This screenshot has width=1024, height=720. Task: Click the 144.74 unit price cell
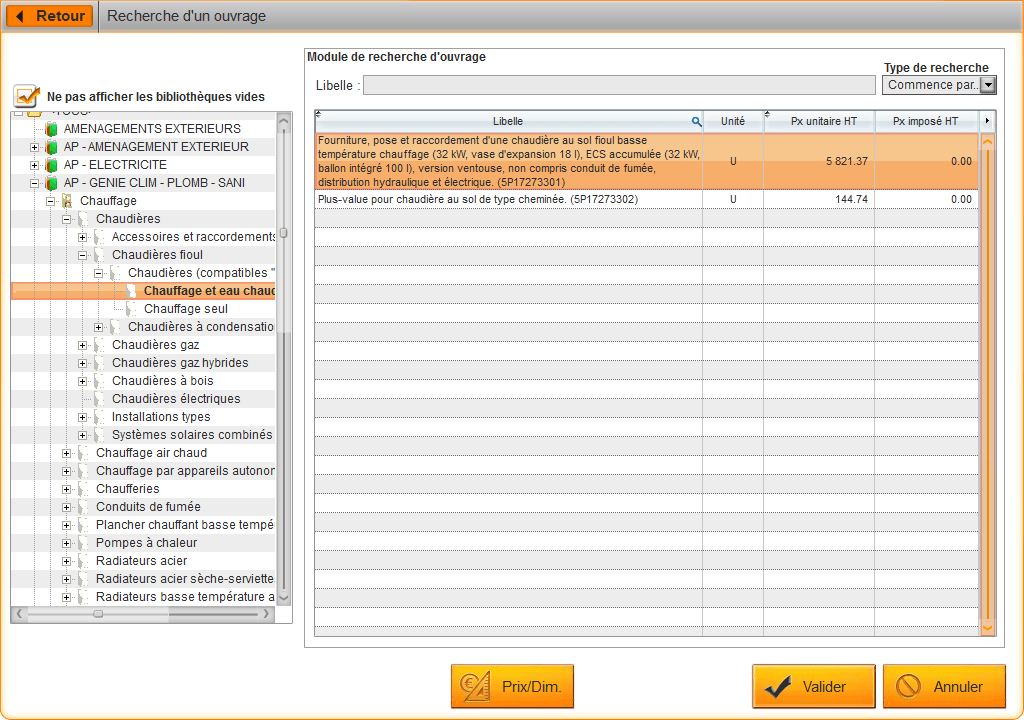tap(819, 199)
